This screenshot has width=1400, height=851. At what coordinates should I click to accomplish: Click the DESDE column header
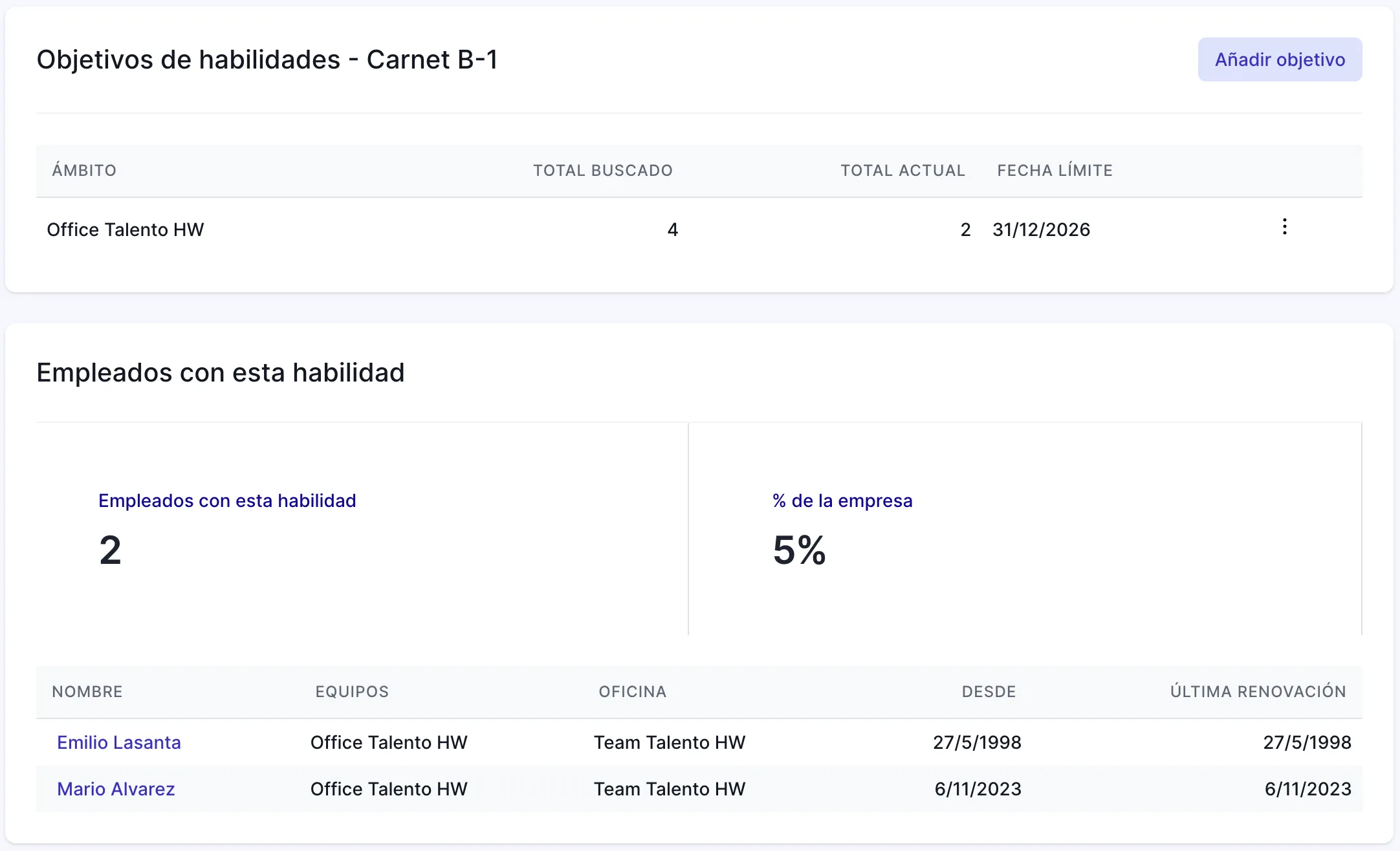[x=989, y=692]
